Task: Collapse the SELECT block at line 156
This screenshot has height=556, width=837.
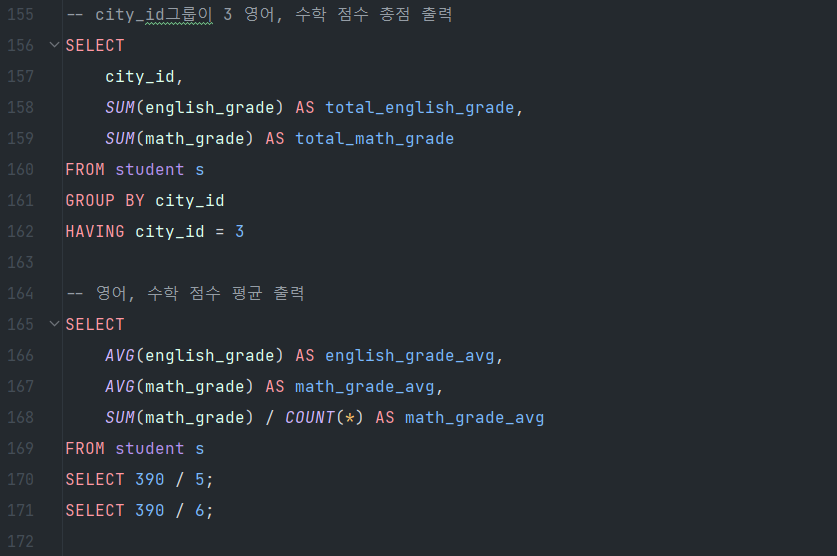Action: 54,45
